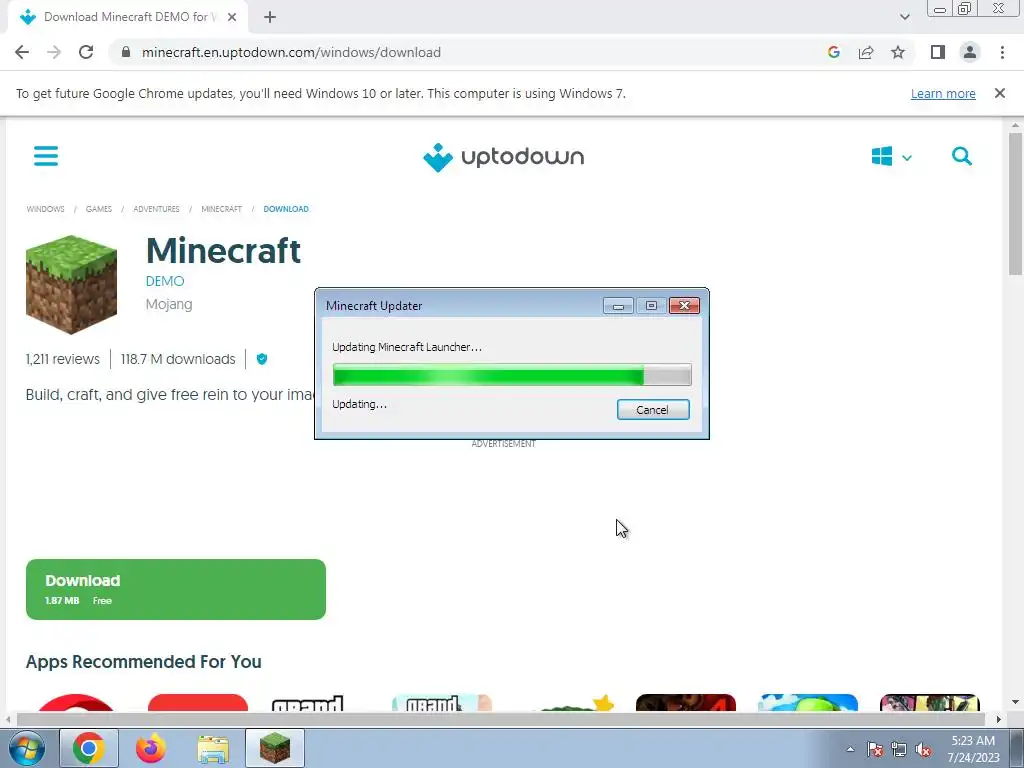
Task: Open the Chrome profile menu
Action: click(x=970, y=52)
